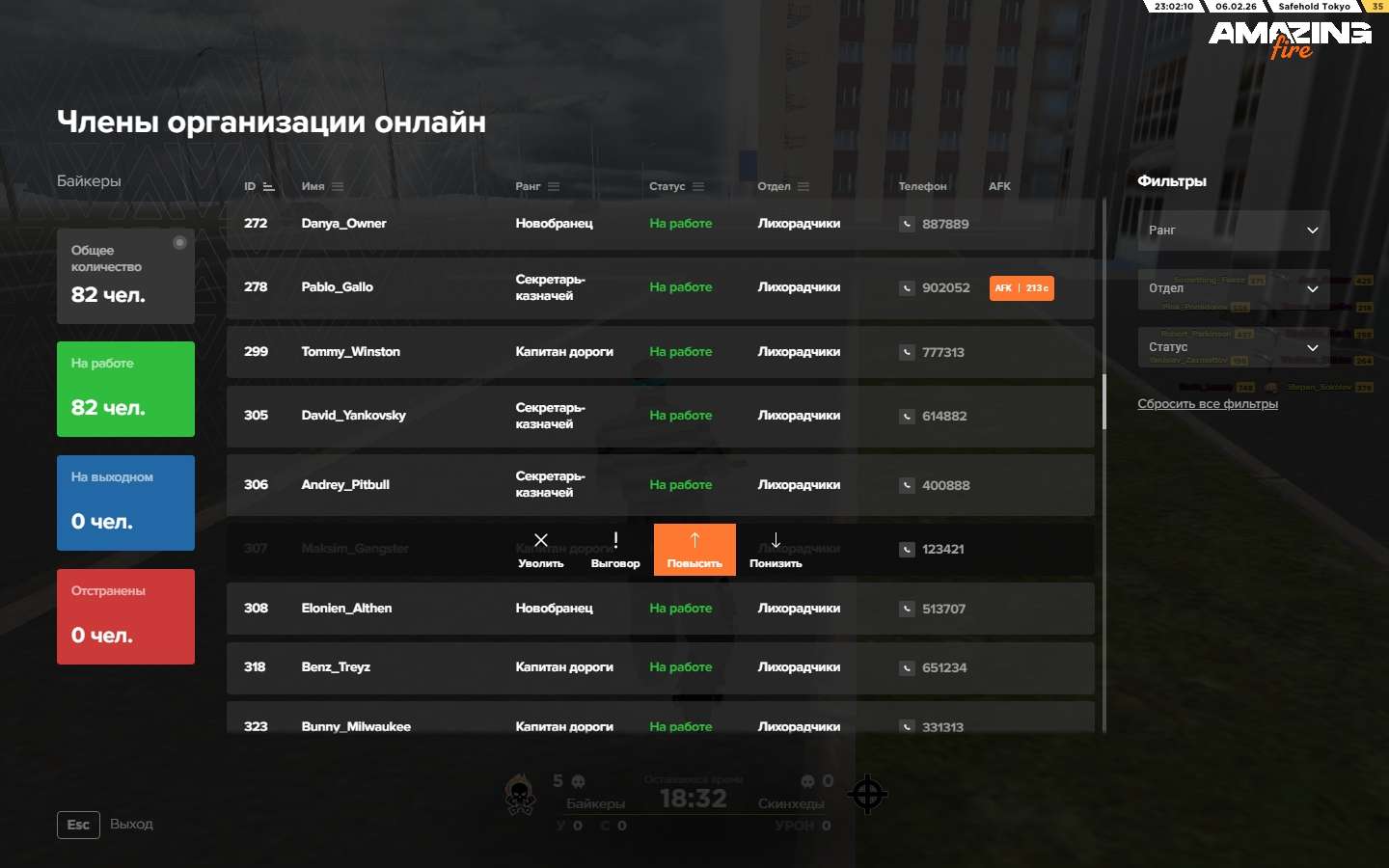Select the Общее количество radio indicator
Viewport: 1389px width, 868px height.
pos(179,243)
